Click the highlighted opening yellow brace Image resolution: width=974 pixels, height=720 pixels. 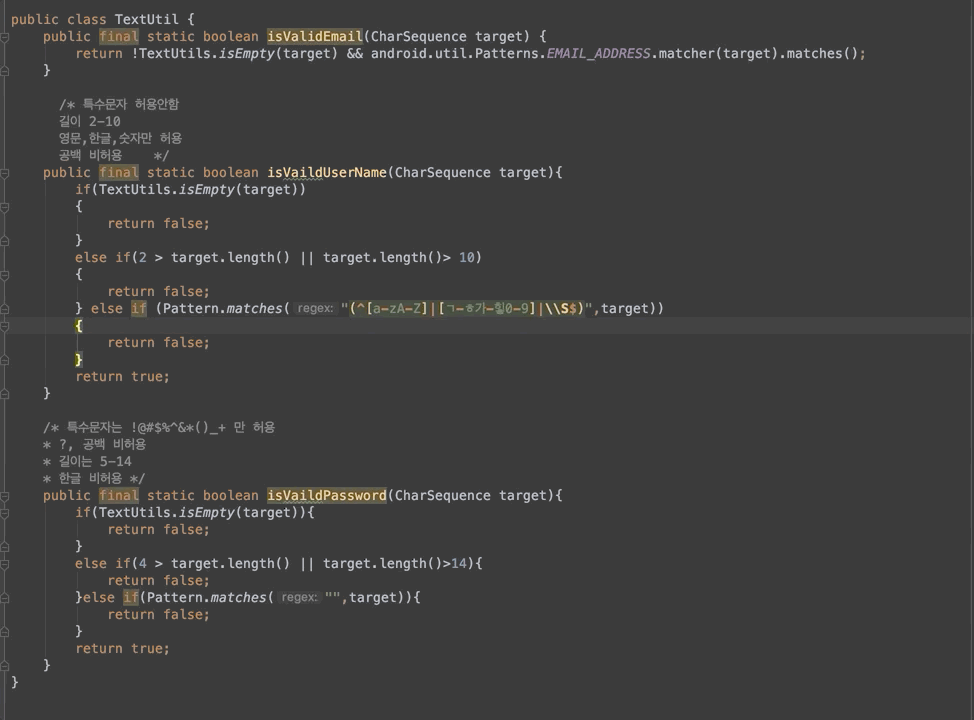(79, 326)
